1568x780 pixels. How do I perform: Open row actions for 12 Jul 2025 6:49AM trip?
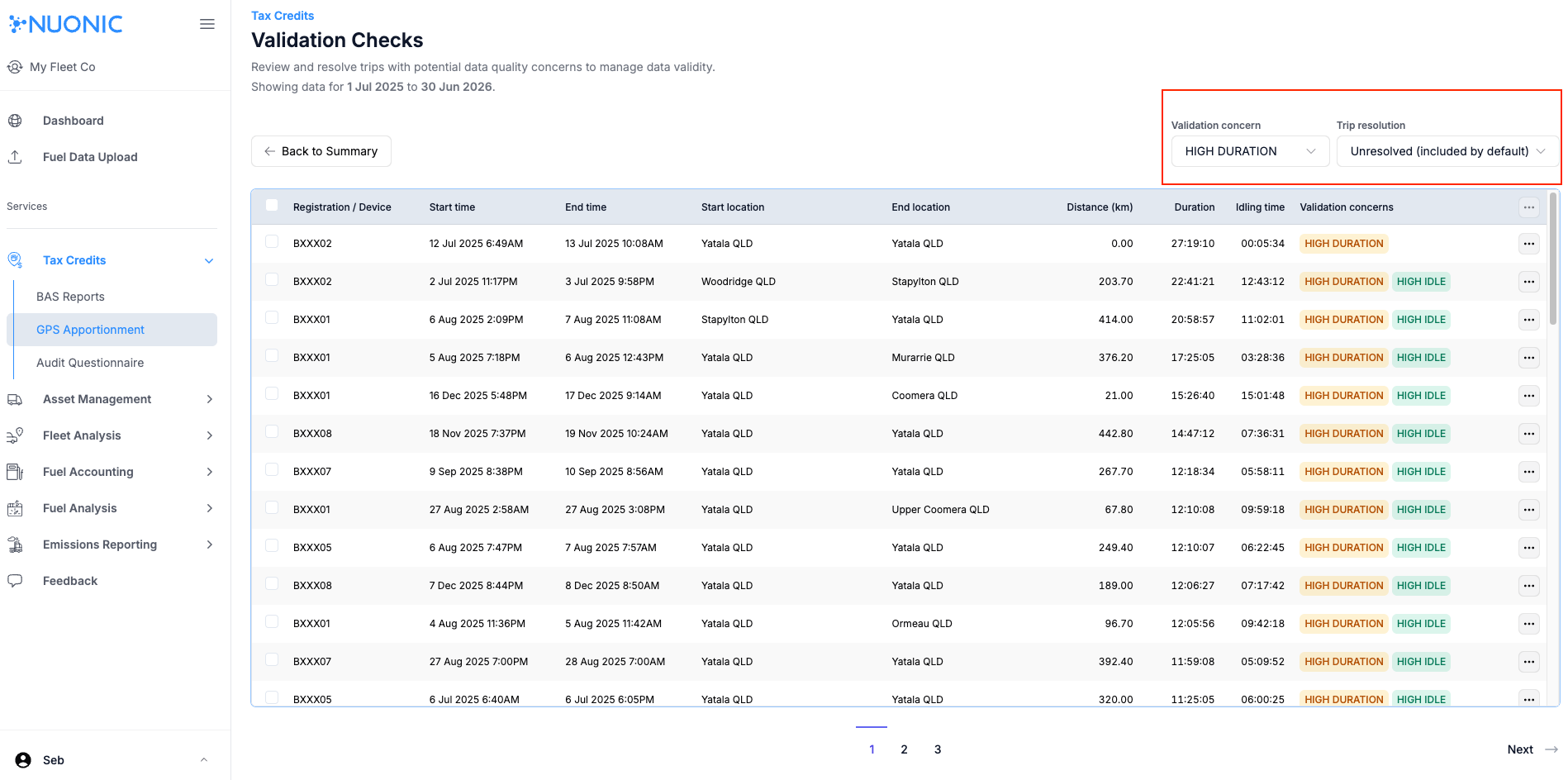tap(1529, 244)
